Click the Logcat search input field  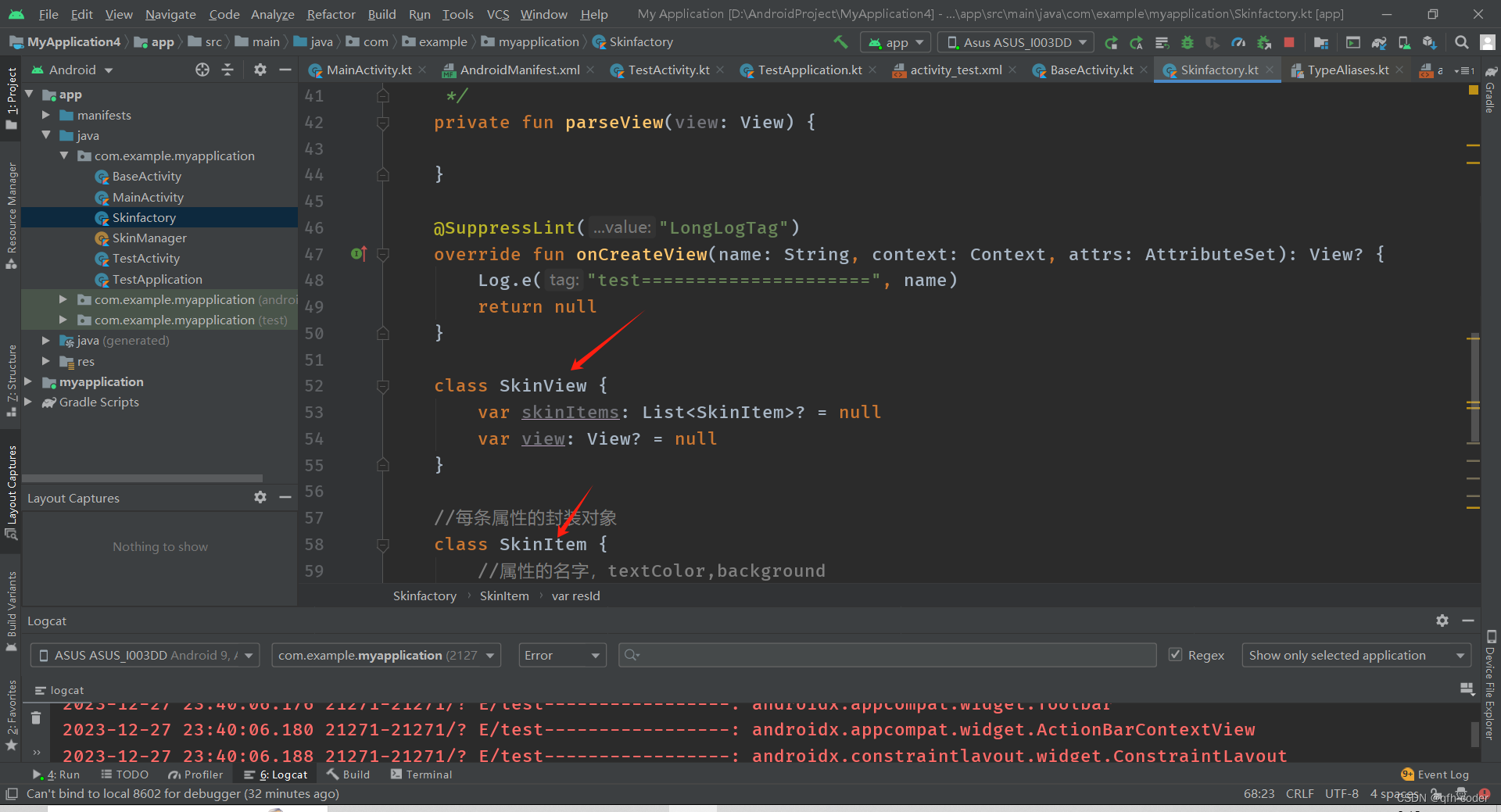point(887,655)
